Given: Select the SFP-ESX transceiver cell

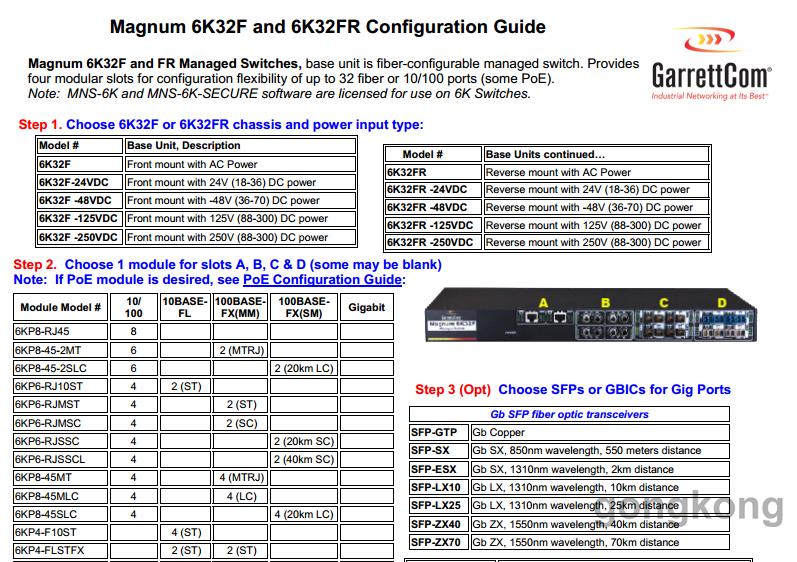Looking at the screenshot, I should (x=439, y=469).
